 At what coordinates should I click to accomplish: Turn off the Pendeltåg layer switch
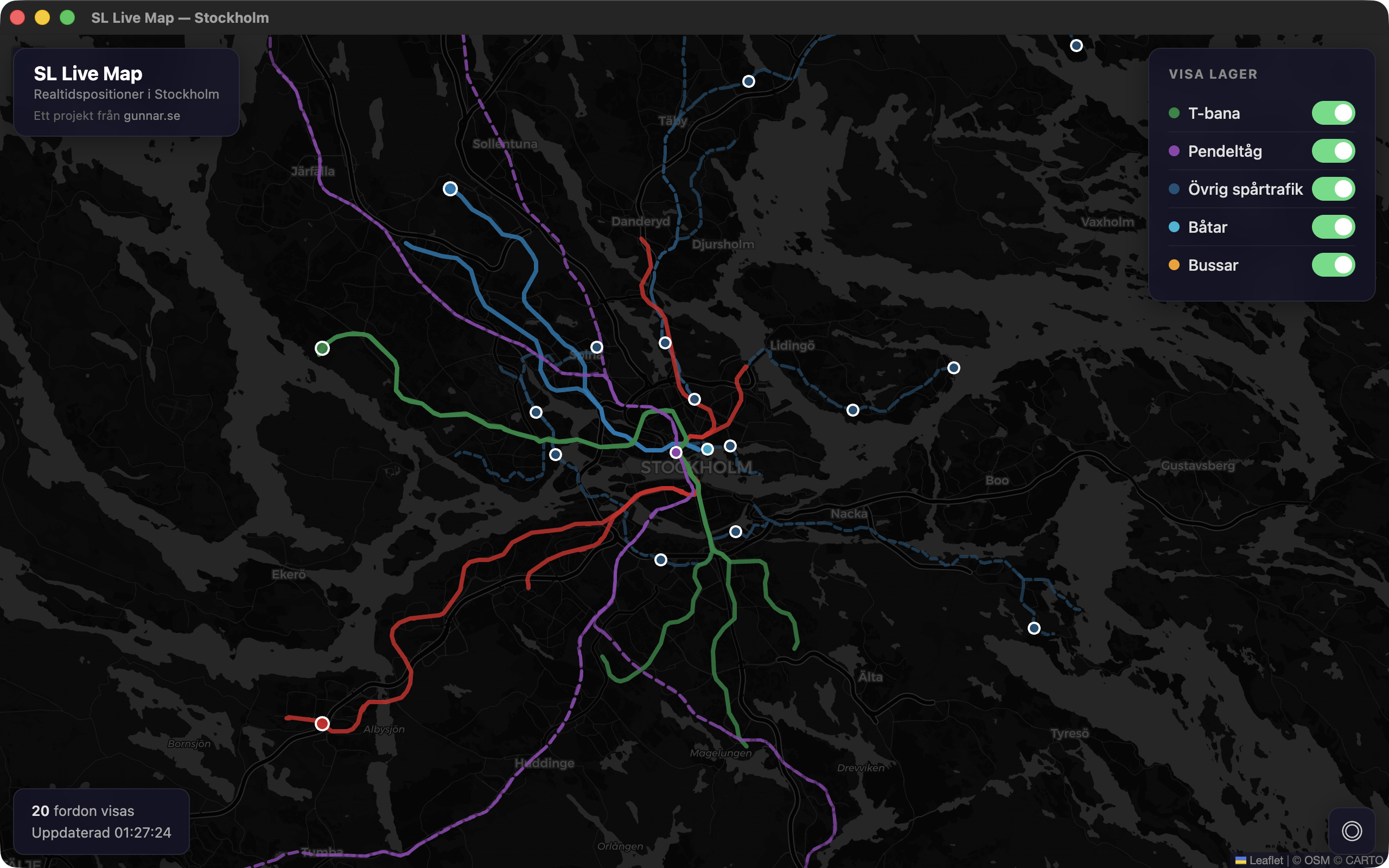(1334, 151)
